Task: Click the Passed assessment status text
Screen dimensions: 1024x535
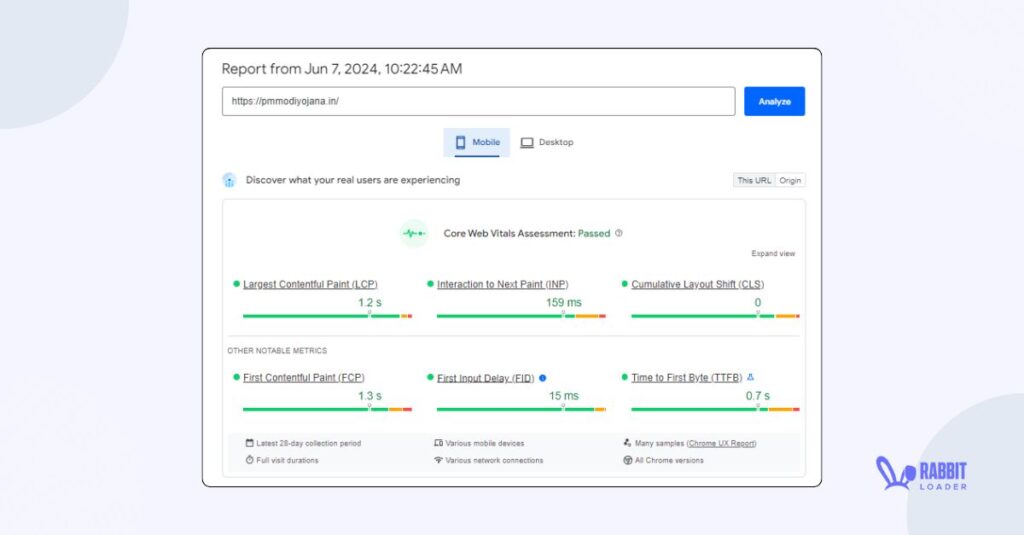Action: (x=594, y=233)
